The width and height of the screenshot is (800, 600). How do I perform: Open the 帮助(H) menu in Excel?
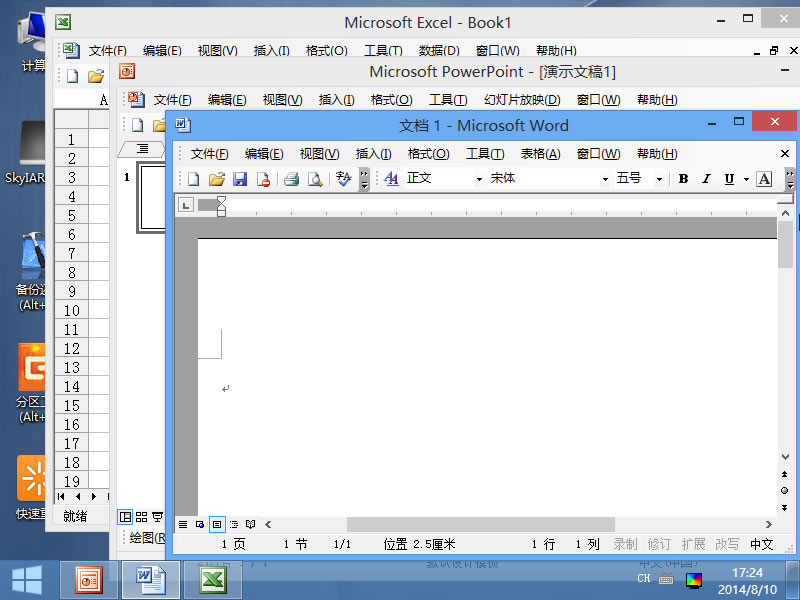(556, 51)
